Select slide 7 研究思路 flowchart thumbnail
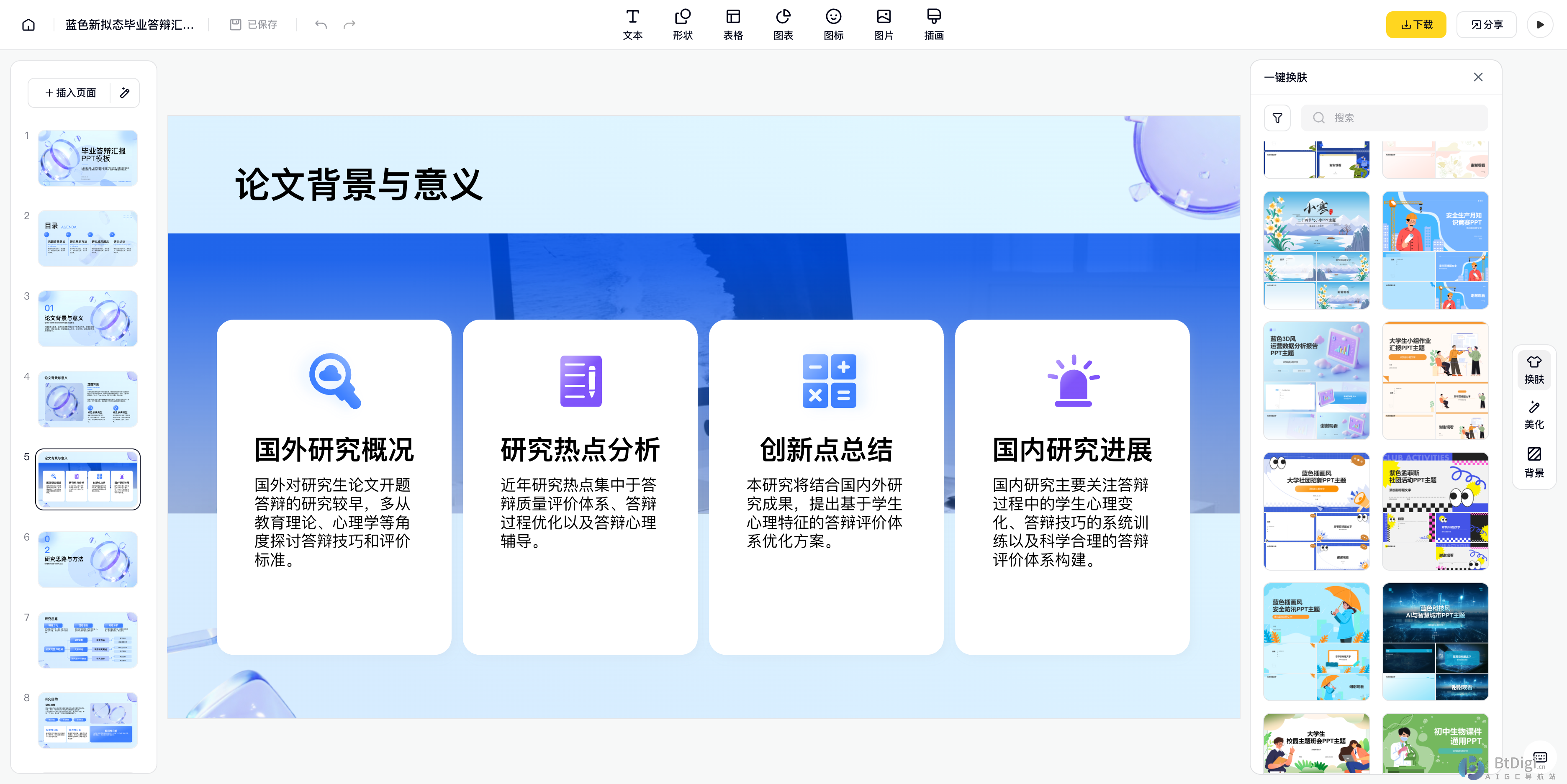 (87, 639)
